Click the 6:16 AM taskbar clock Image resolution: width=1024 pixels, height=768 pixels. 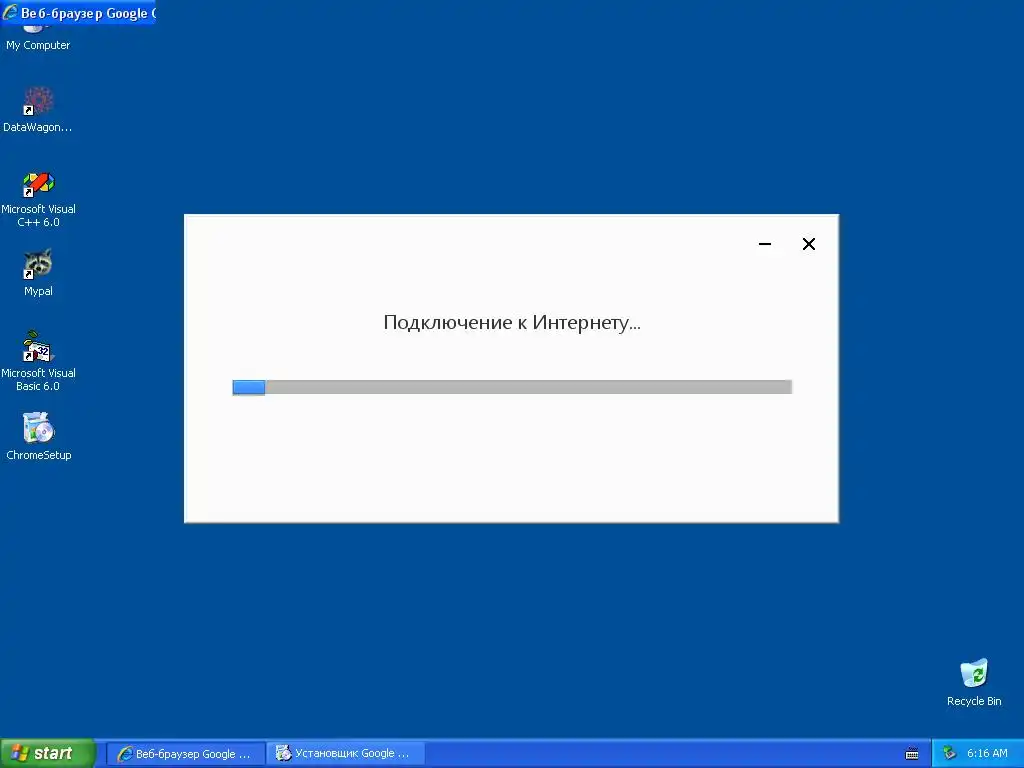[987, 754]
